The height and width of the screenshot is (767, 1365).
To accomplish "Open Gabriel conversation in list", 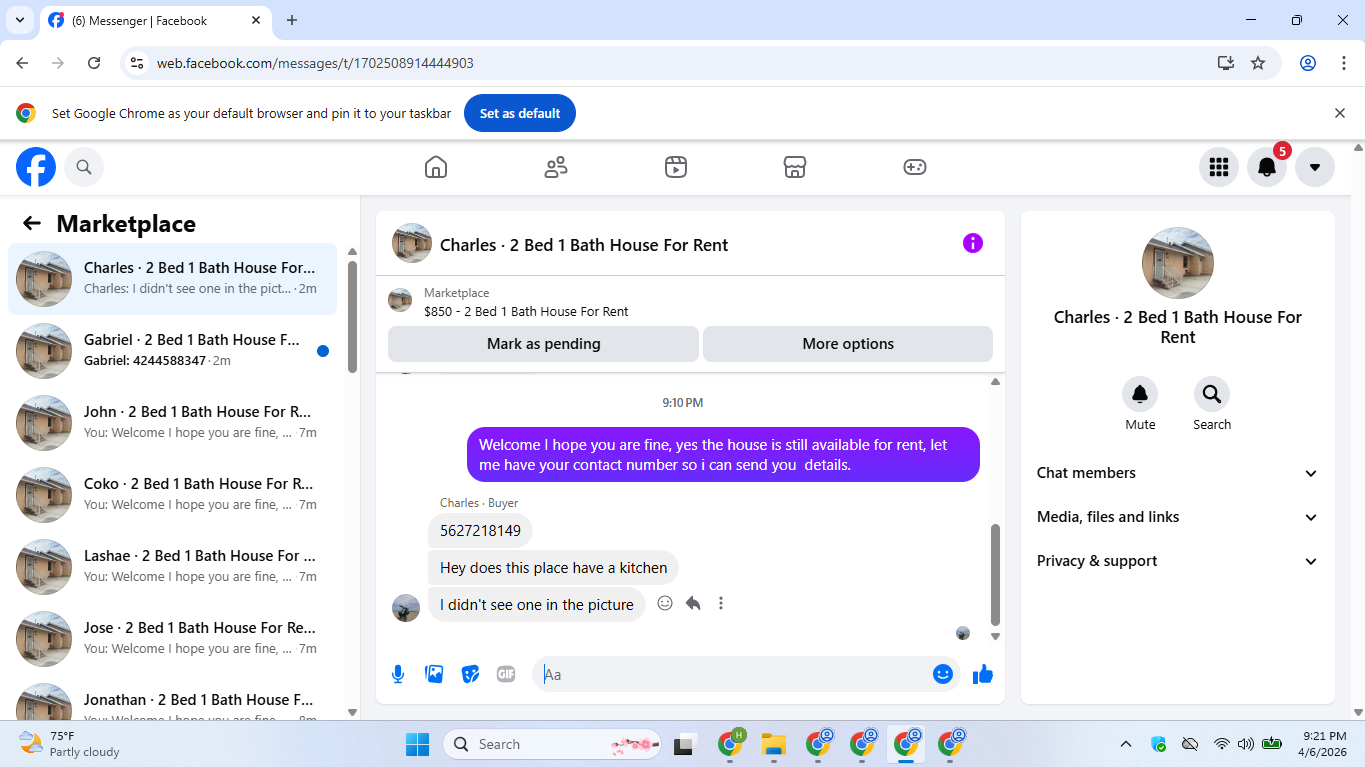I will point(172,351).
